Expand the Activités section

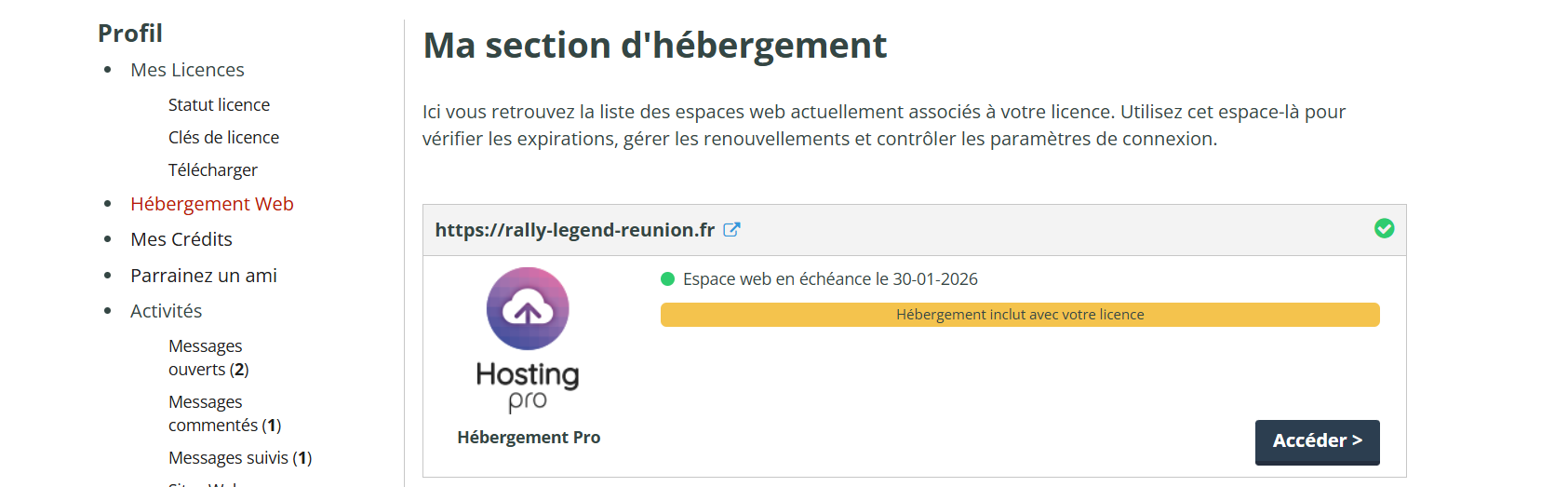tap(166, 311)
